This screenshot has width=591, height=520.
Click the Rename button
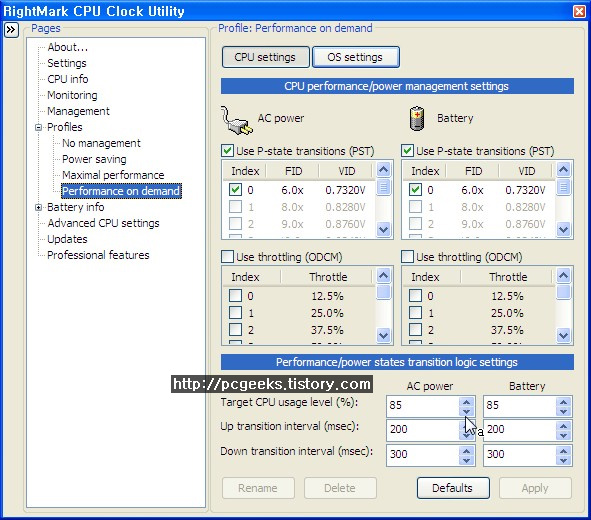coord(258,488)
